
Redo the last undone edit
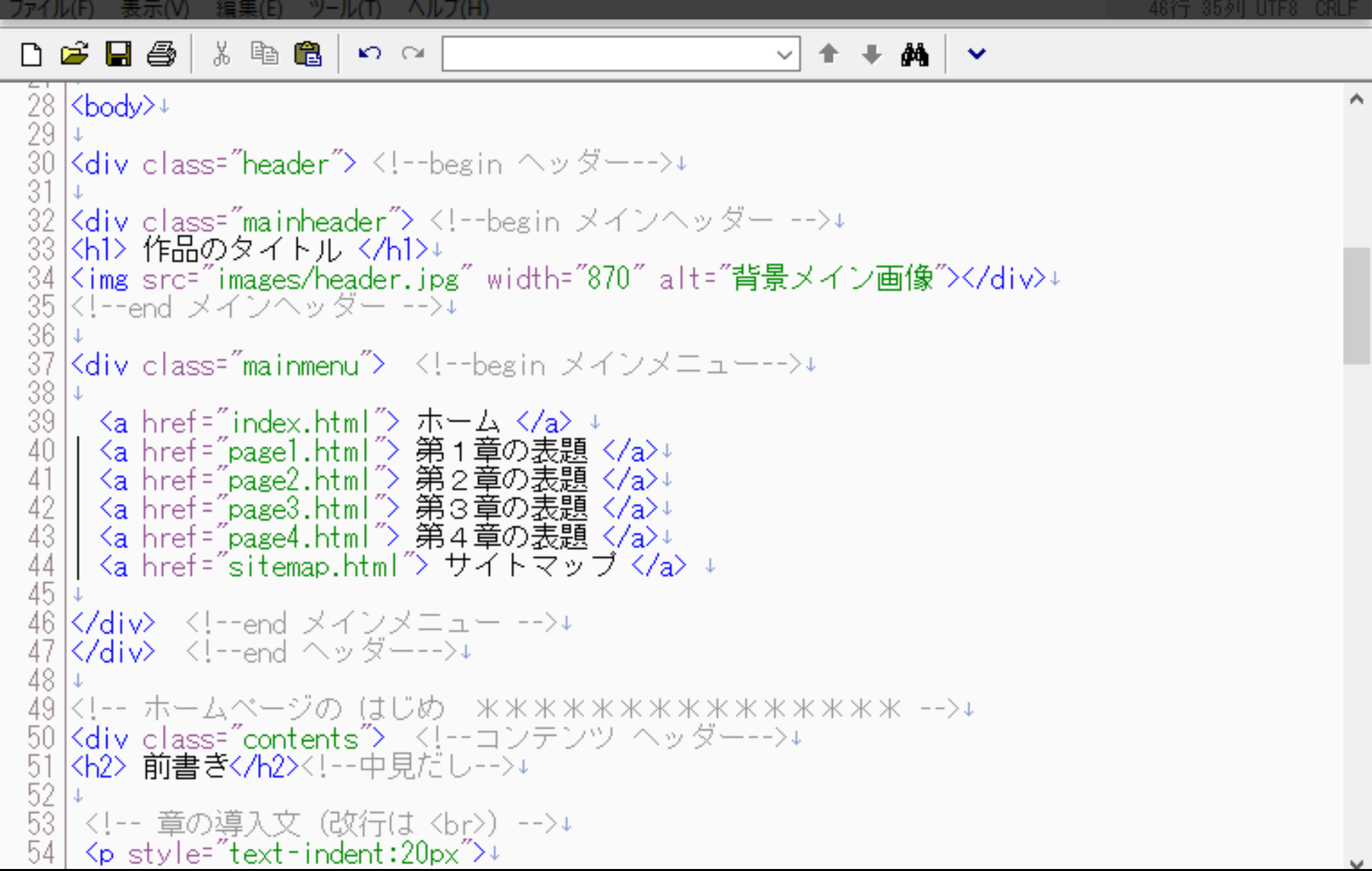click(413, 54)
